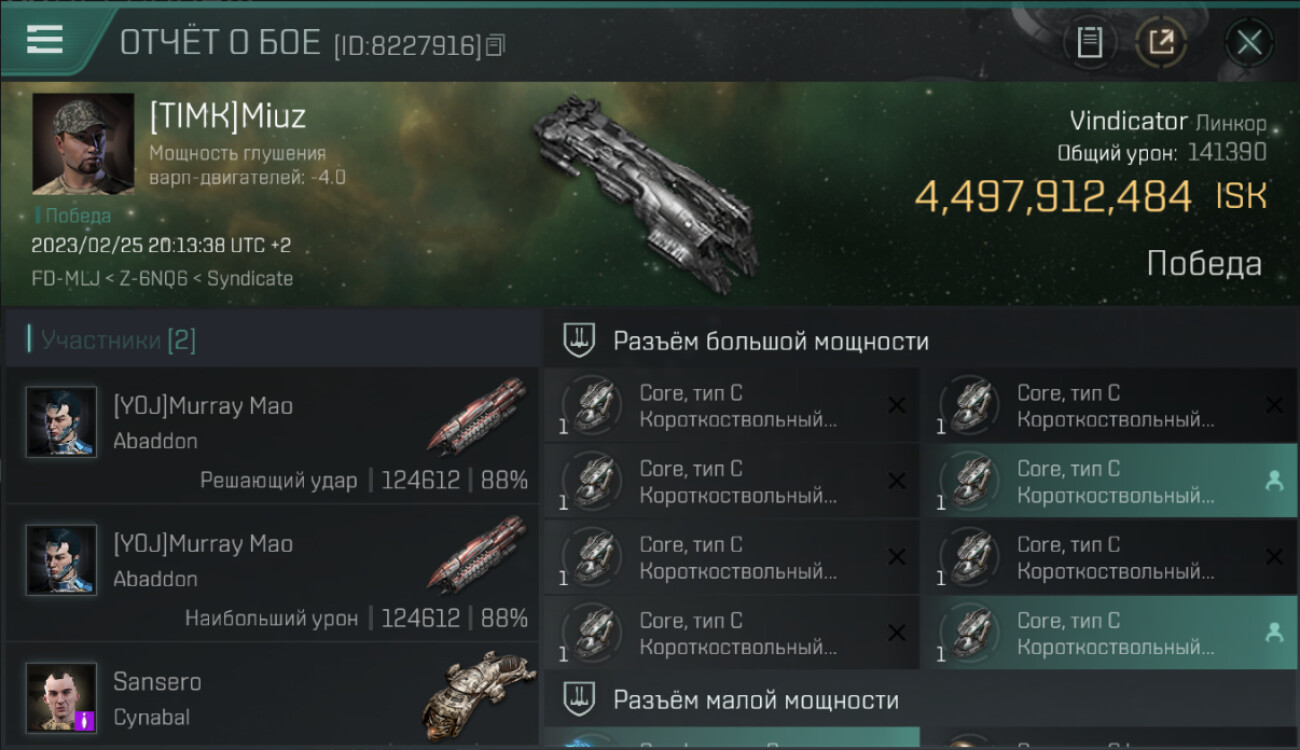Viewport: 1300px width, 750px height.
Task: Click the ISK value 4,497,912,484
Action: point(1053,196)
